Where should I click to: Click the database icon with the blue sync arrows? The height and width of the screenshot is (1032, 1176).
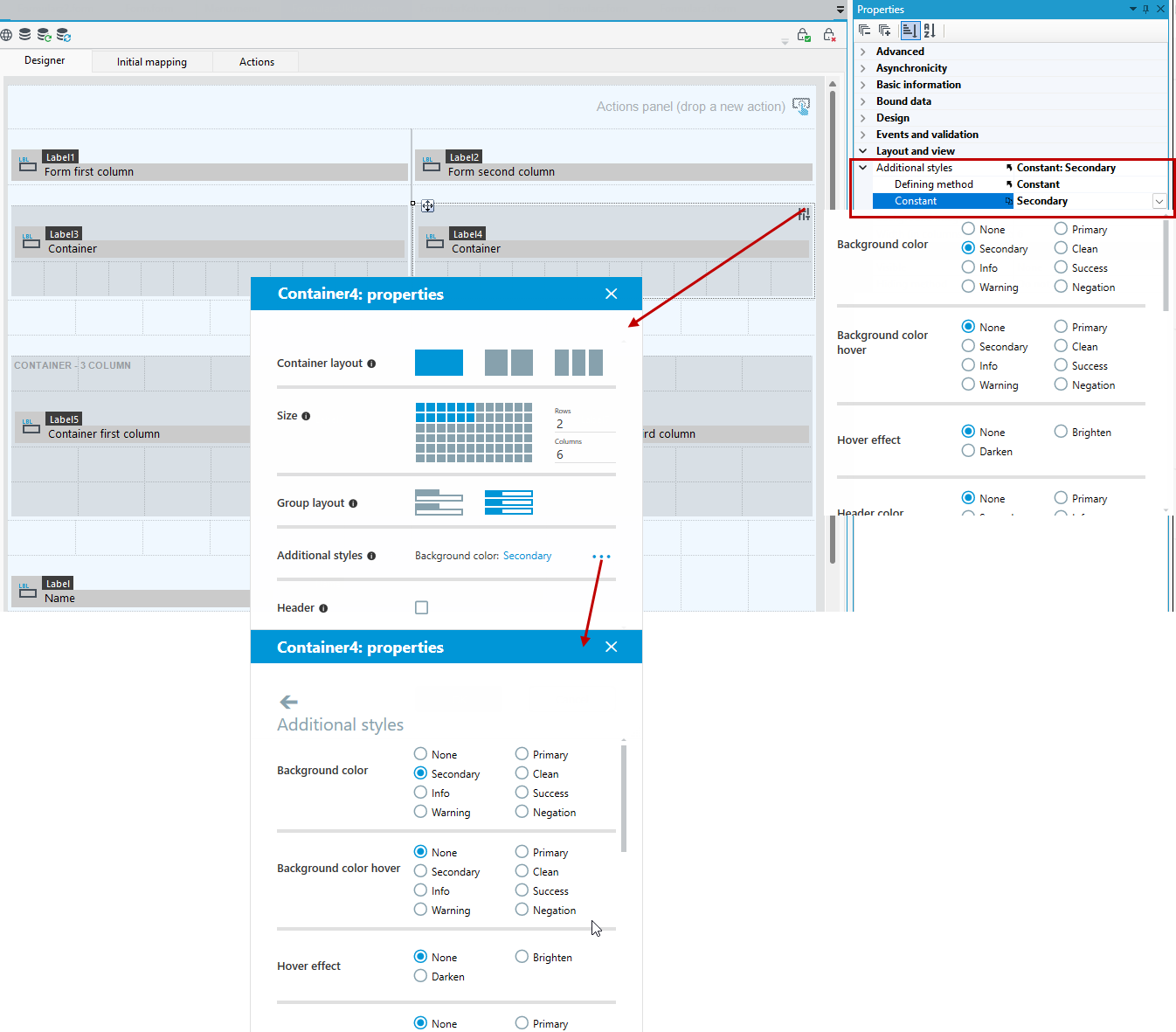[x=64, y=35]
